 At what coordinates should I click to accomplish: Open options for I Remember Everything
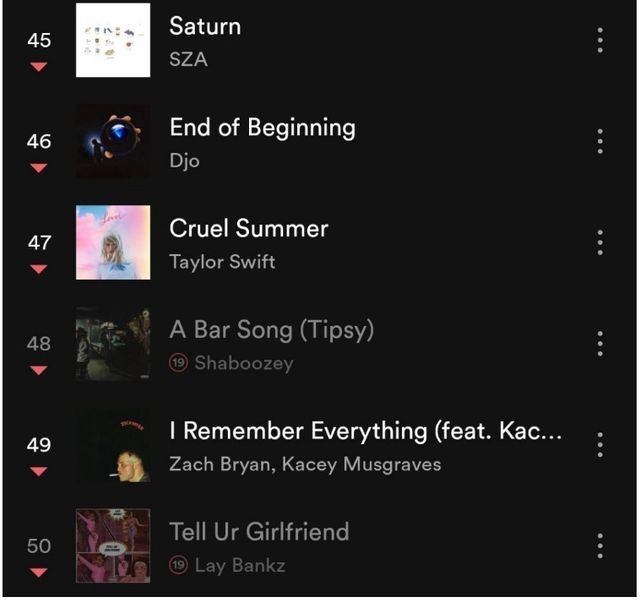[x=600, y=444]
